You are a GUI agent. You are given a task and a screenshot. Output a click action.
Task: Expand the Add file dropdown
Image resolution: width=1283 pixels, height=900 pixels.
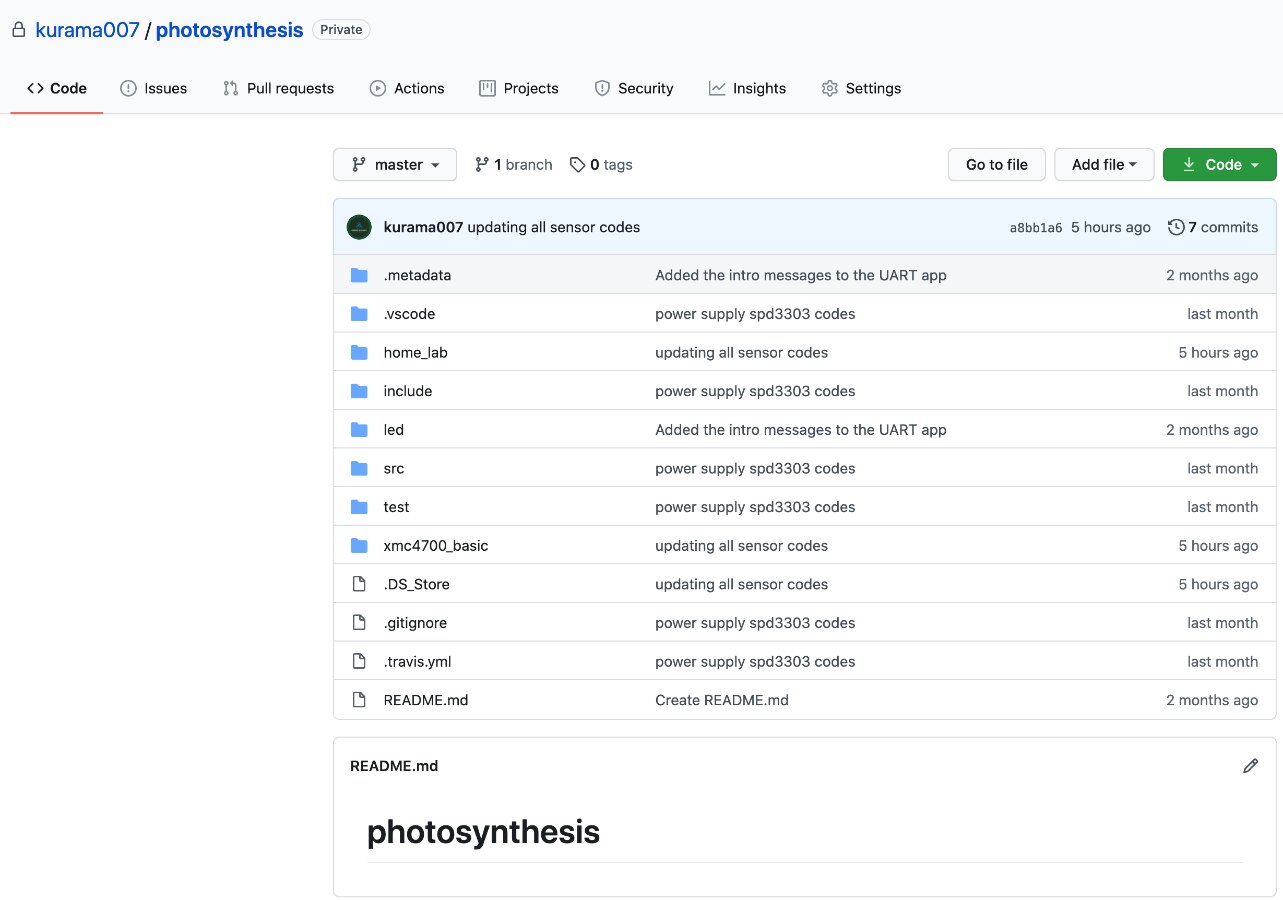pyautogui.click(x=1104, y=165)
